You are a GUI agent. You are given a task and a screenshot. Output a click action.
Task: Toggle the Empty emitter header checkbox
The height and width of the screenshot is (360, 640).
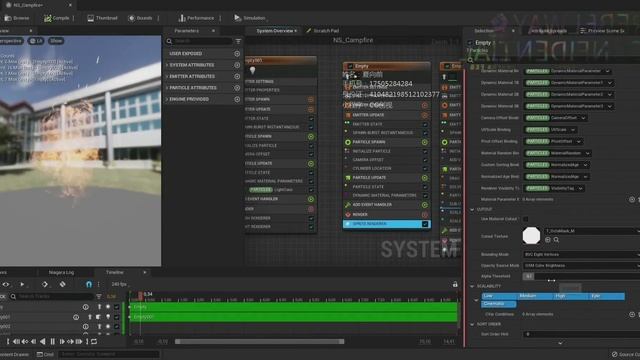(350, 66)
